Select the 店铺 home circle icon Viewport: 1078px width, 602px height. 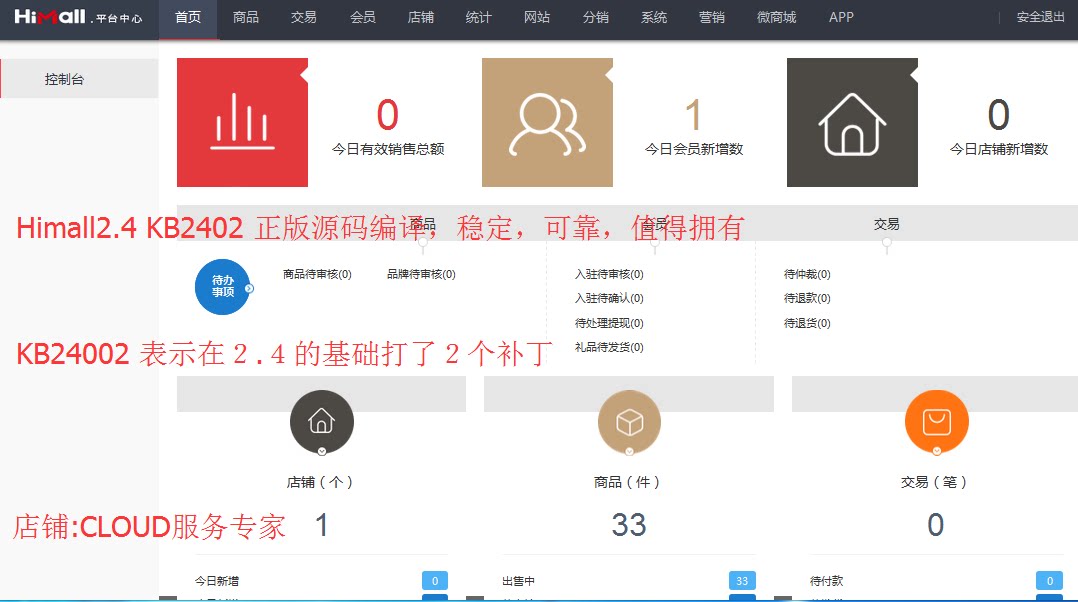(x=321, y=422)
